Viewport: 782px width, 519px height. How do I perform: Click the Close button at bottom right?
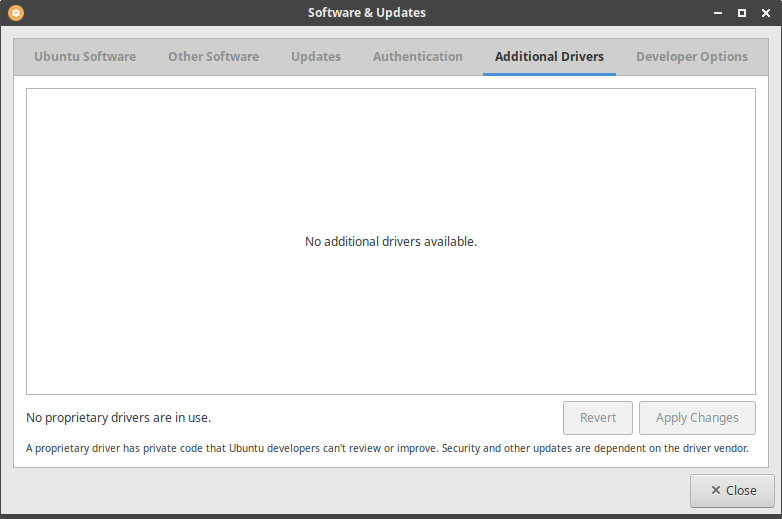point(732,490)
